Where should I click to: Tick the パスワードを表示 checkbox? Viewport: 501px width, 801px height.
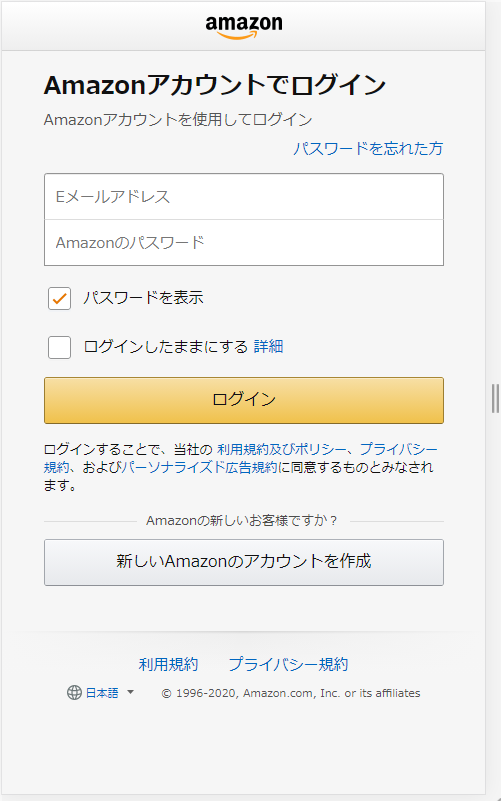(59, 298)
